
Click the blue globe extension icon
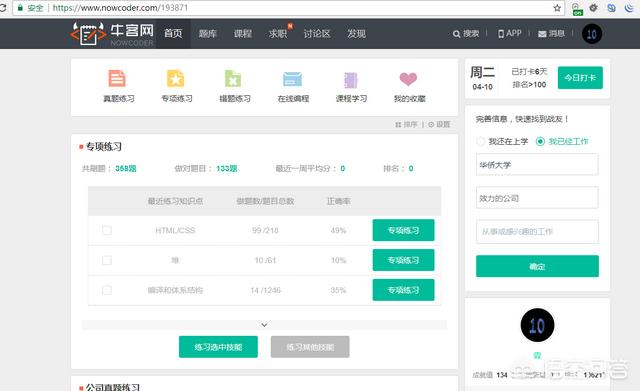(x=611, y=8)
